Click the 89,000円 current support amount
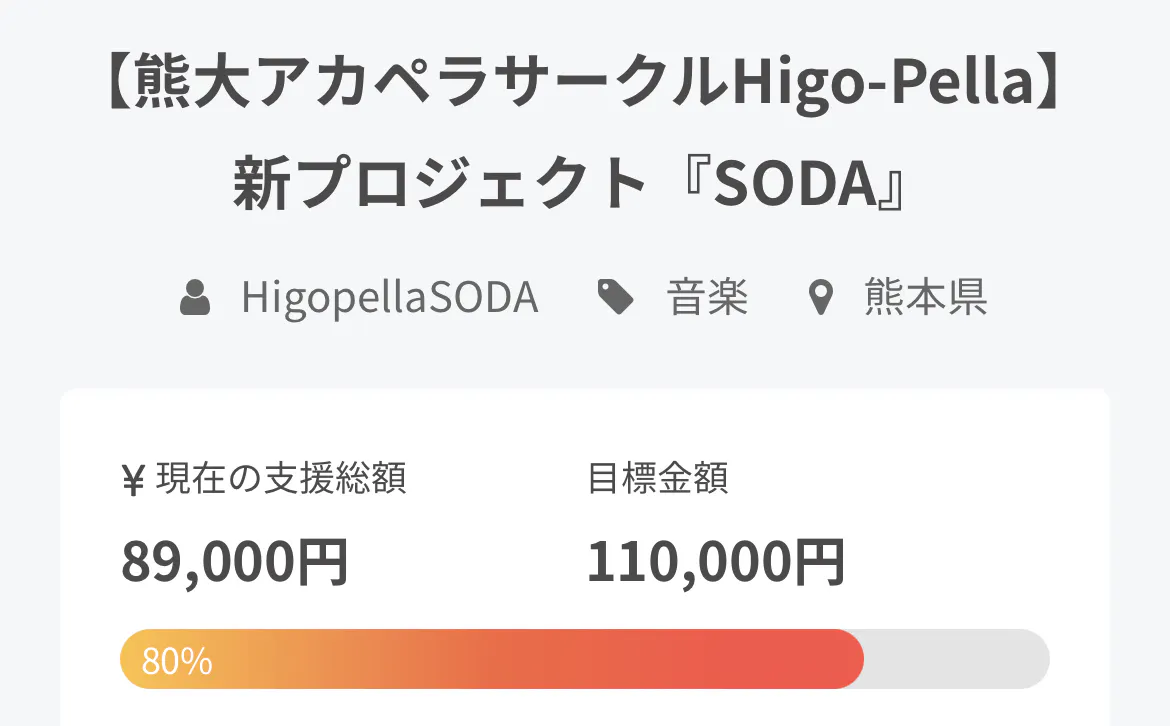Image resolution: width=1170 pixels, height=726 pixels. pyautogui.click(x=235, y=562)
